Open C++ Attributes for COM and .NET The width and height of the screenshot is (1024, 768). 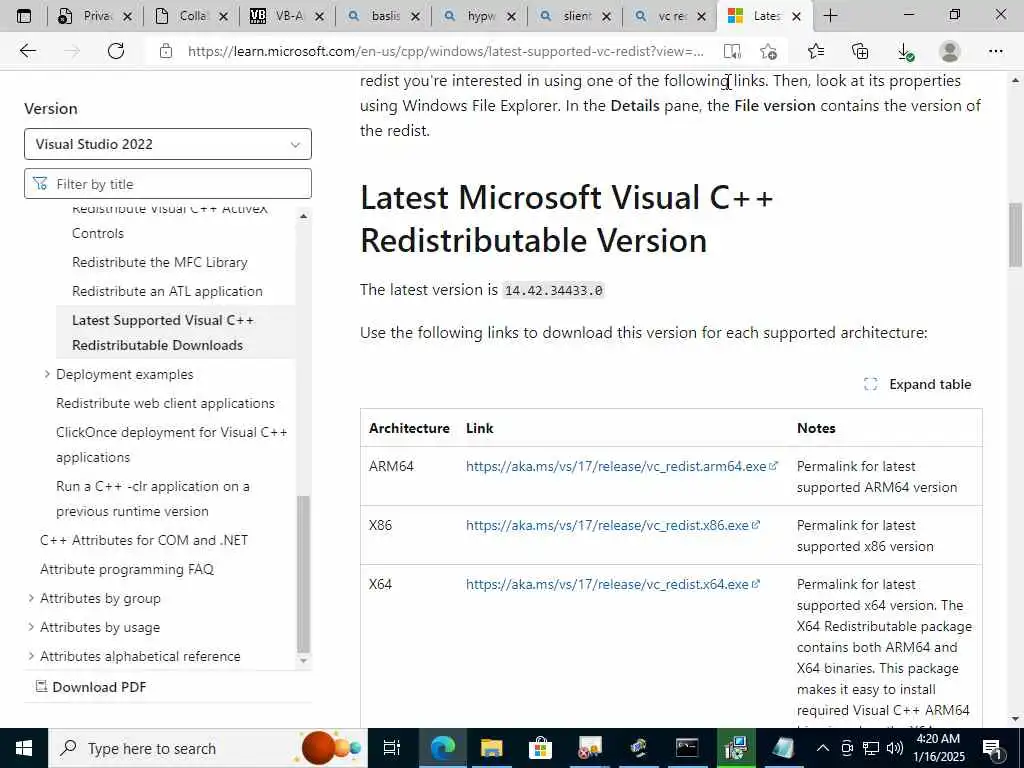click(x=144, y=540)
